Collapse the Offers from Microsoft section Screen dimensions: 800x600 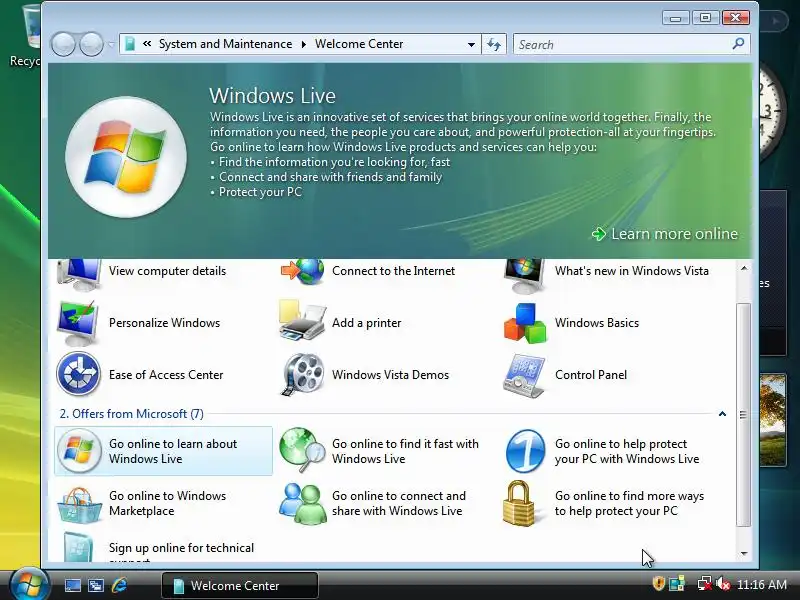722,414
